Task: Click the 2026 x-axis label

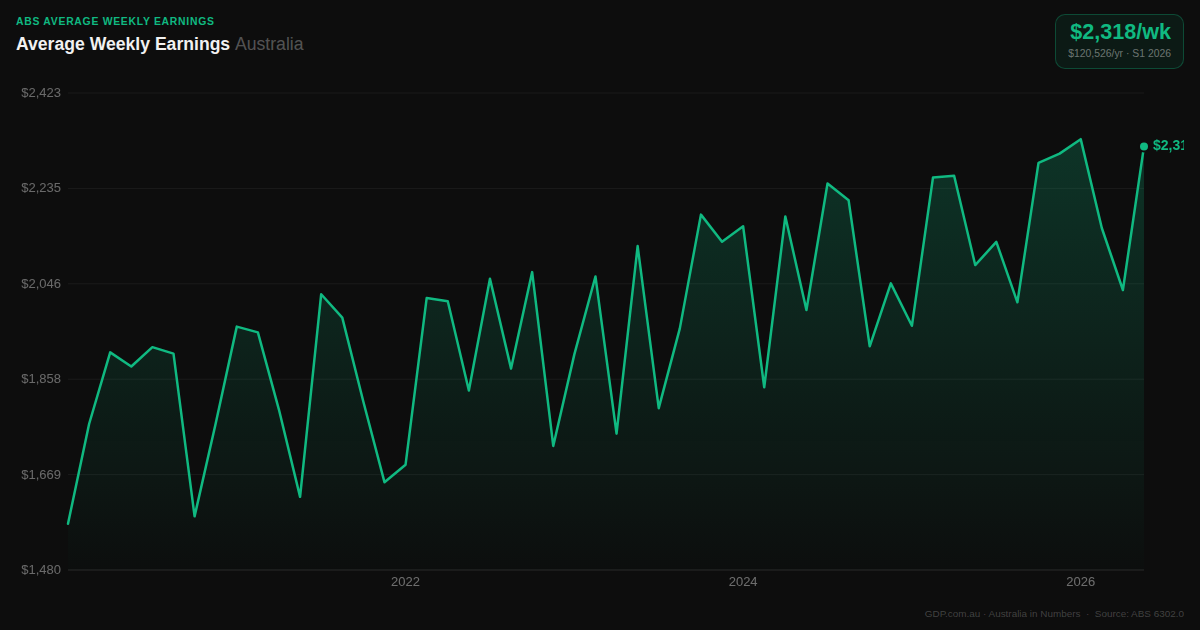Action: point(1080,582)
